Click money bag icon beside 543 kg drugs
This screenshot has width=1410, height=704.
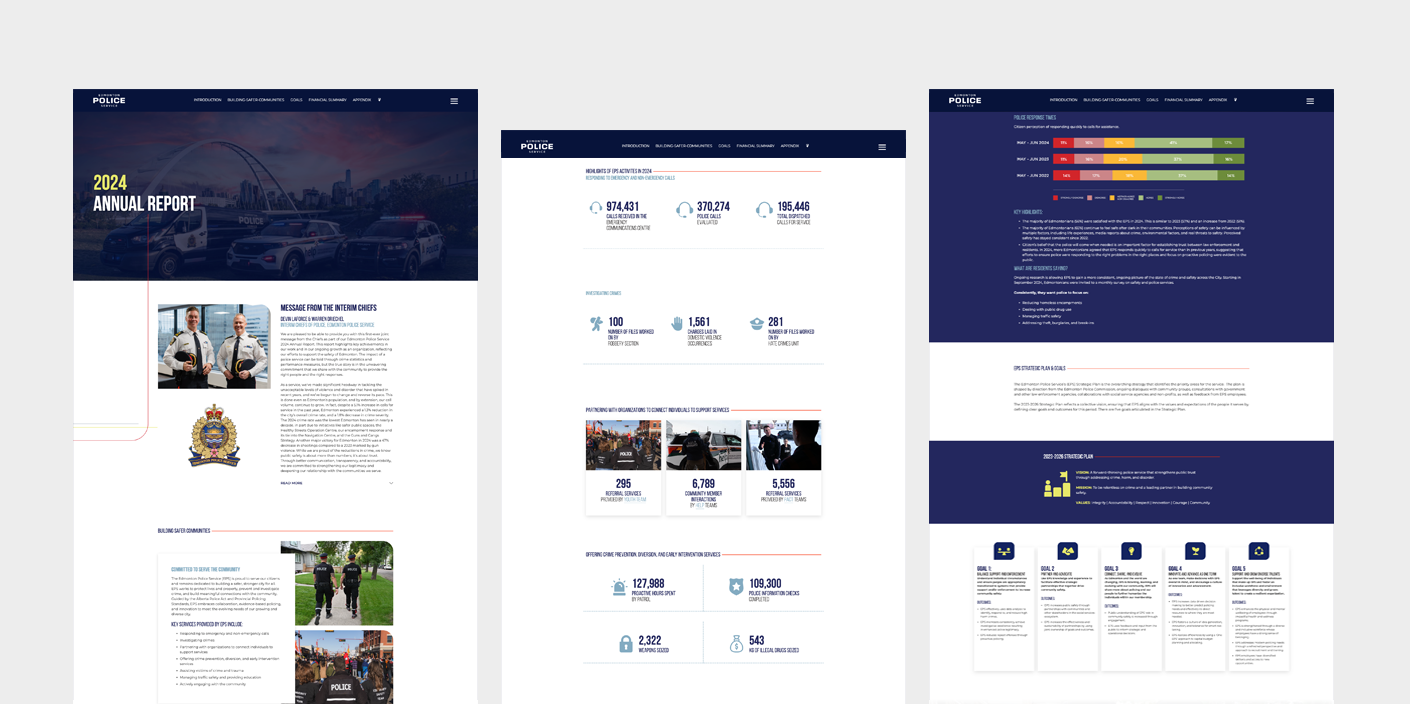[x=736, y=643]
